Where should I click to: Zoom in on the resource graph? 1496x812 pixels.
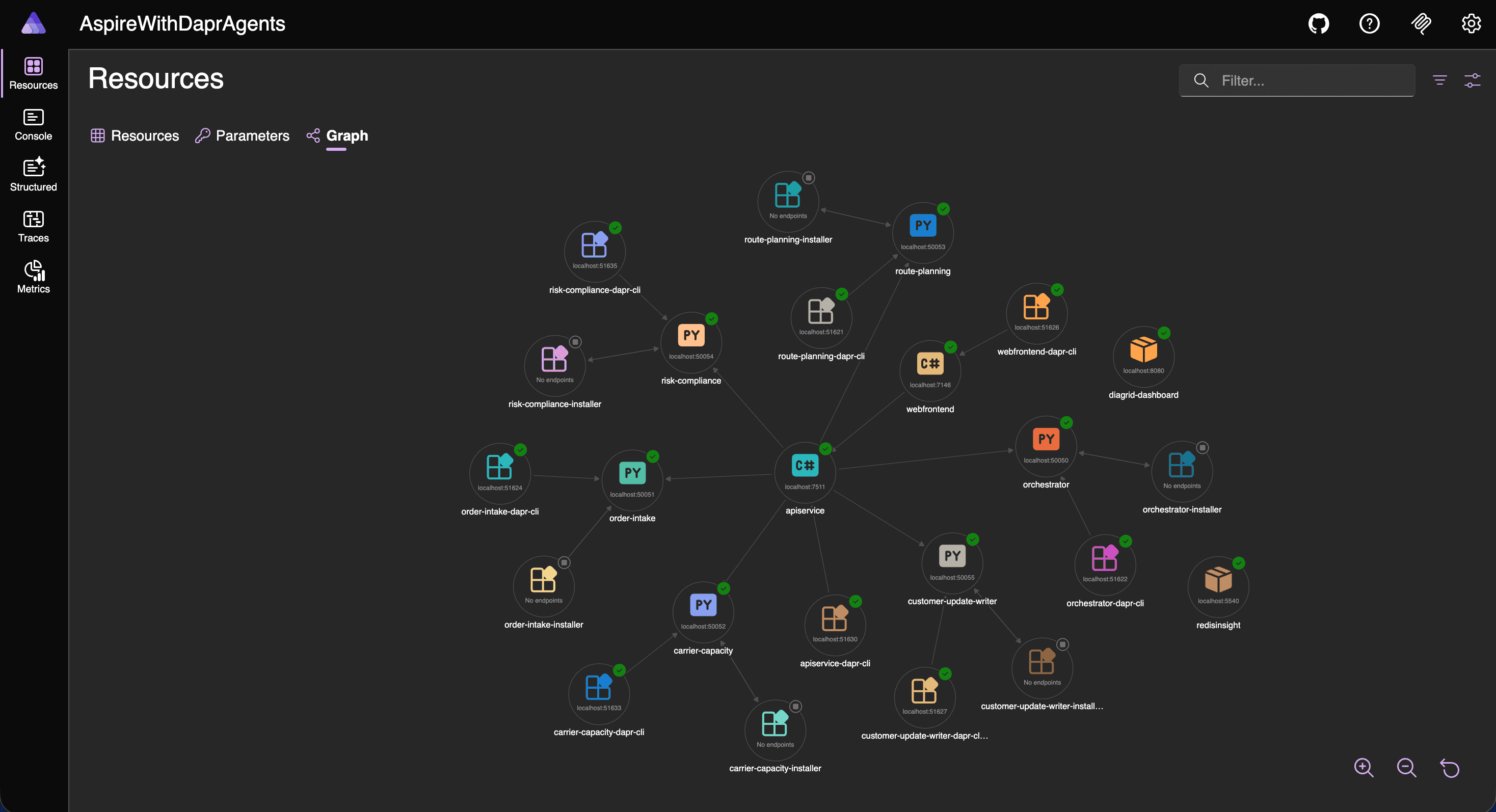pos(1364,767)
